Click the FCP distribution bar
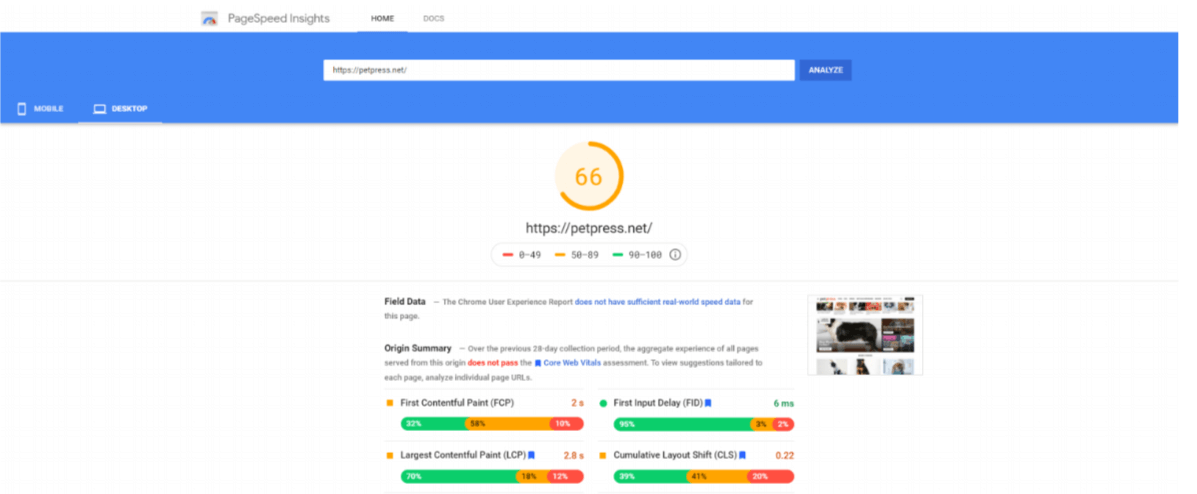 [x=492, y=424]
